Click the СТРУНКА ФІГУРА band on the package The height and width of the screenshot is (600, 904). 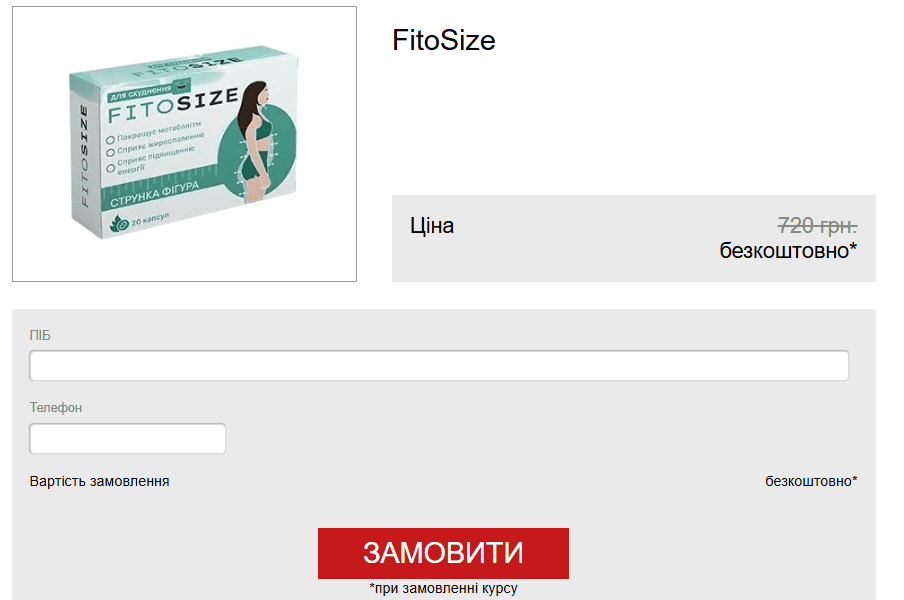pyautogui.click(x=154, y=195)
